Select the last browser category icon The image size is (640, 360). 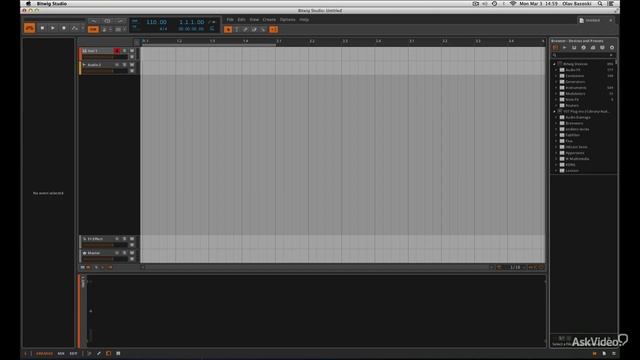pos(612,48)
